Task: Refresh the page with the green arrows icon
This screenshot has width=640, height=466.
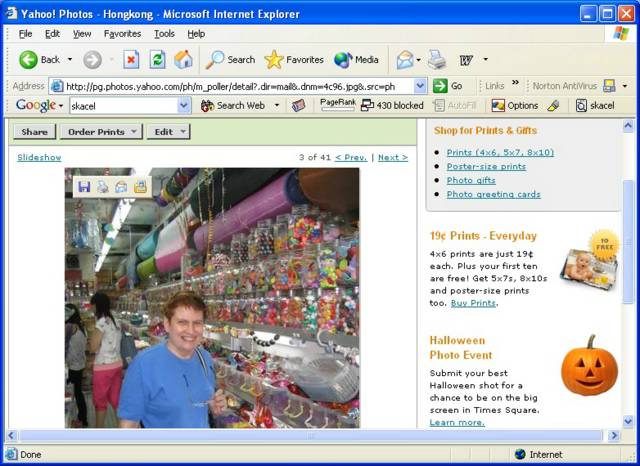Action: click(158, 60)
